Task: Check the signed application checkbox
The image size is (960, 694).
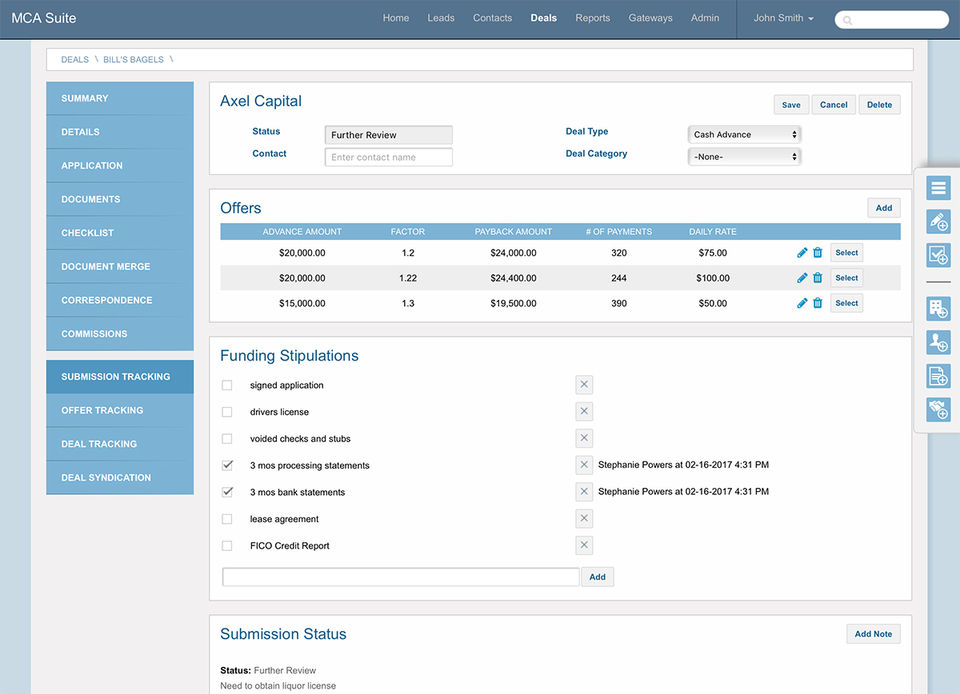Action: pyautogui.click(x=227, y=385)
